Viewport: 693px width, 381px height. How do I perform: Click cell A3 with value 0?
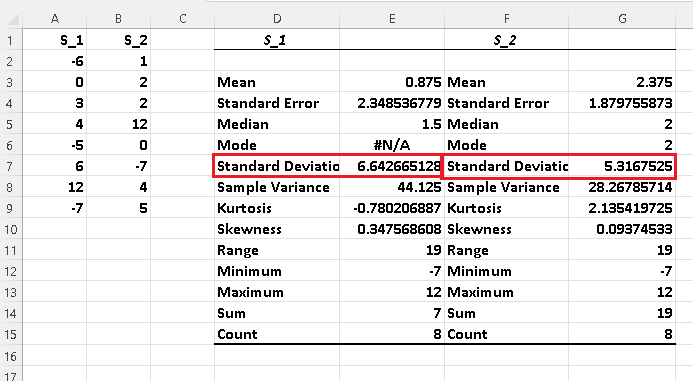[x=55, y=82]
